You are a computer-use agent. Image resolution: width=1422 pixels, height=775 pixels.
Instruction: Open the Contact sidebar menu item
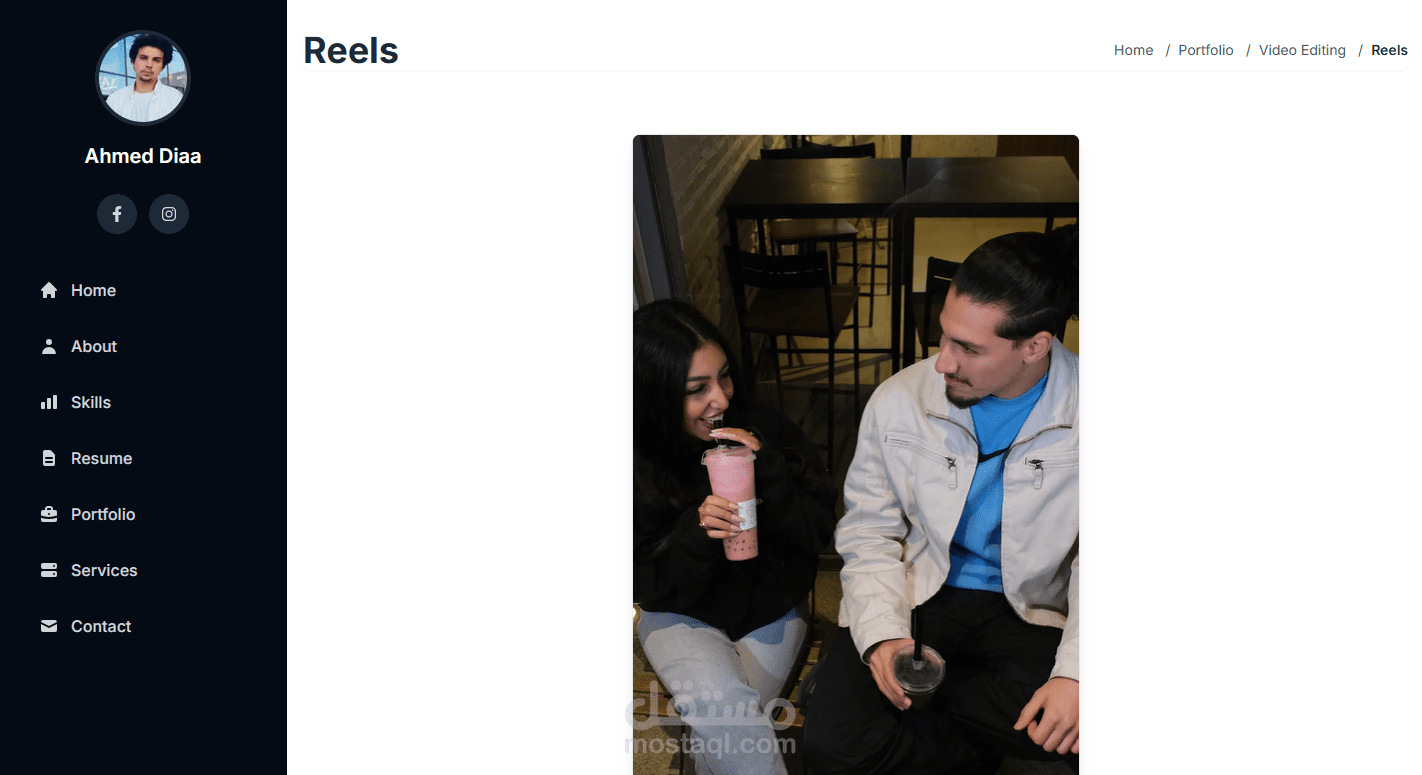pyautogui.click(x=101, y=626)
